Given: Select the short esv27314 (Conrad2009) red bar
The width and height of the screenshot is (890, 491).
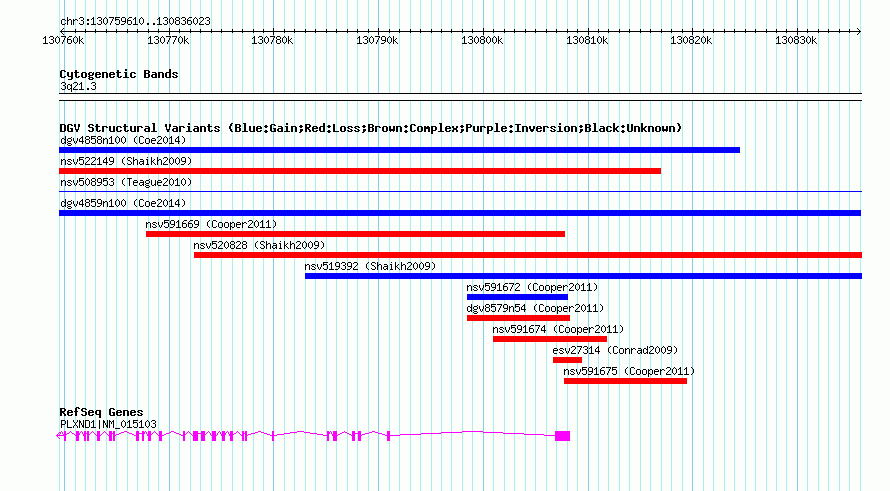Looking at the screenshot, I should pyautogui.click(x=568, y=360).
